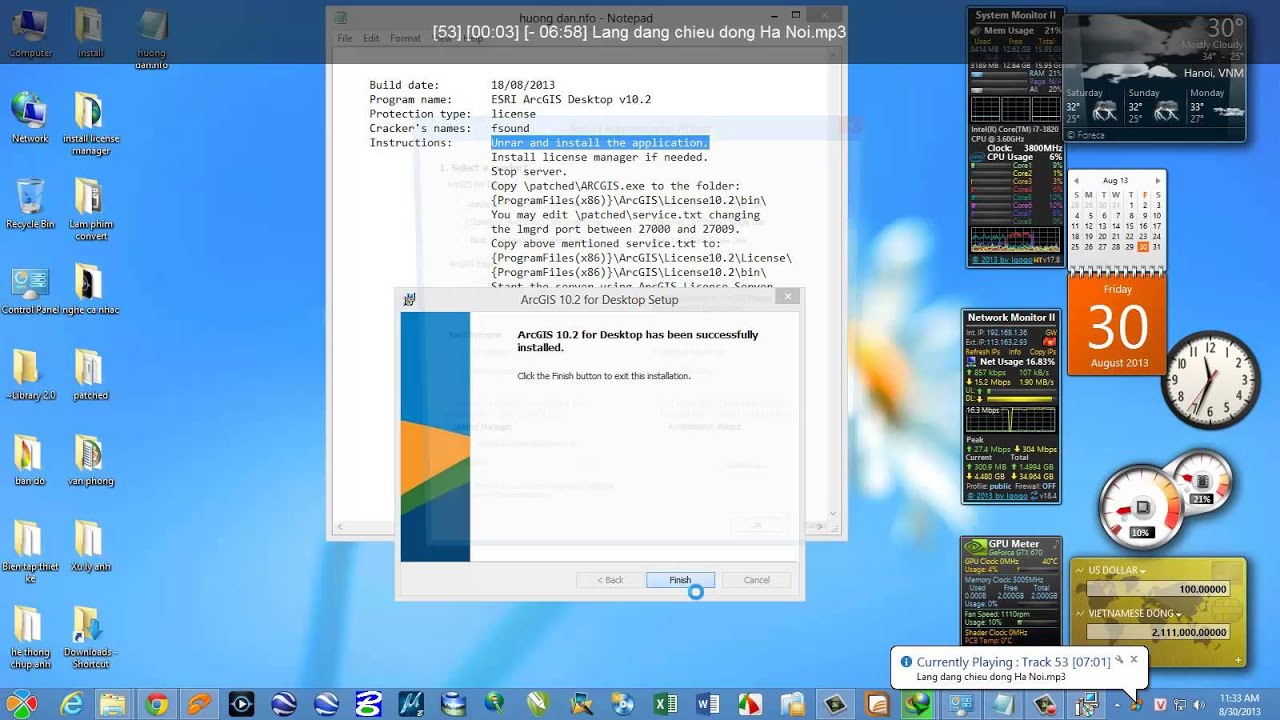Select the Control Panel desktop icon
The width and height of the screenshot is (1280, 720).
click(x=30, y=290)
